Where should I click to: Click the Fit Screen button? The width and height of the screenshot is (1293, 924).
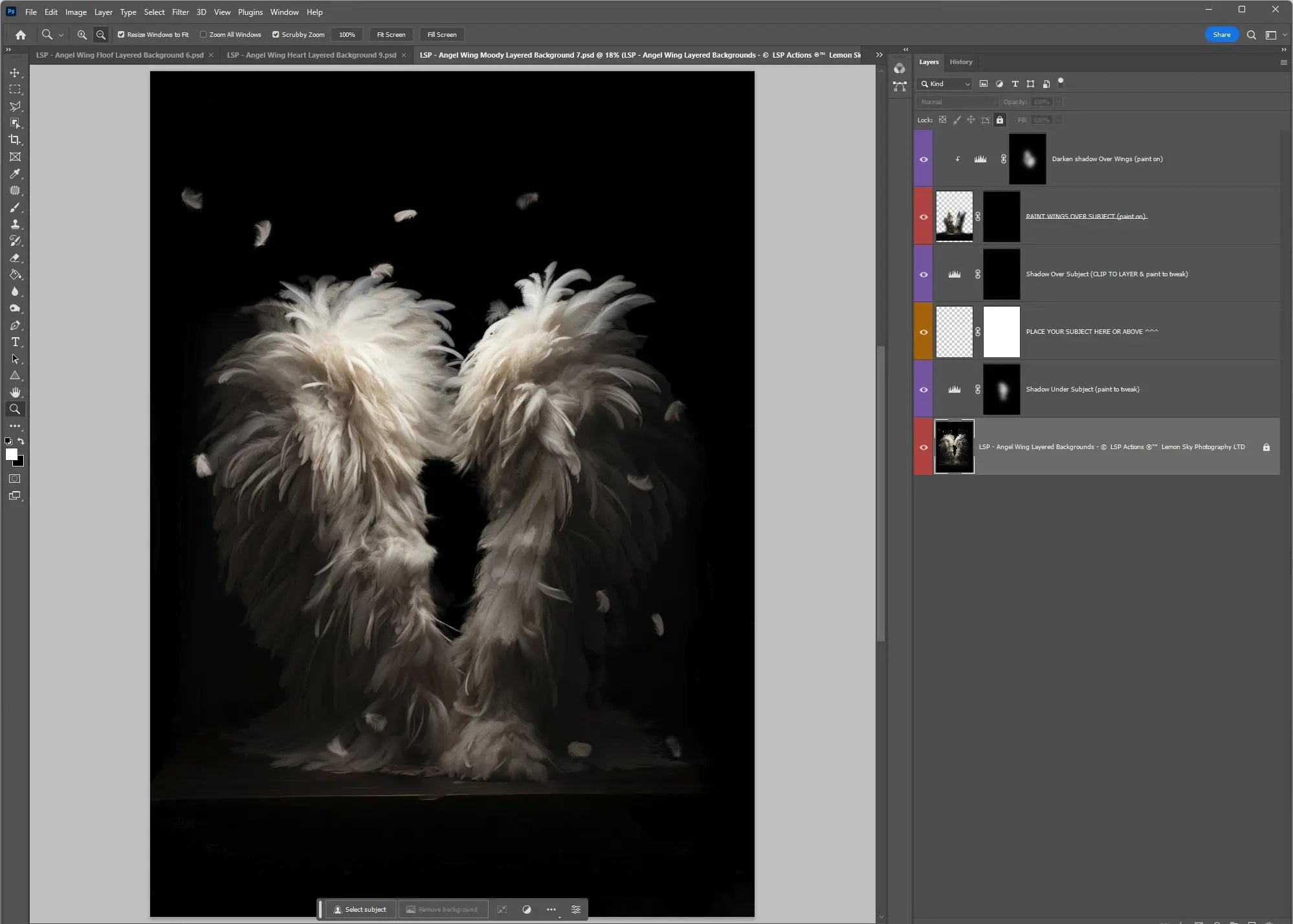[390, 34]
